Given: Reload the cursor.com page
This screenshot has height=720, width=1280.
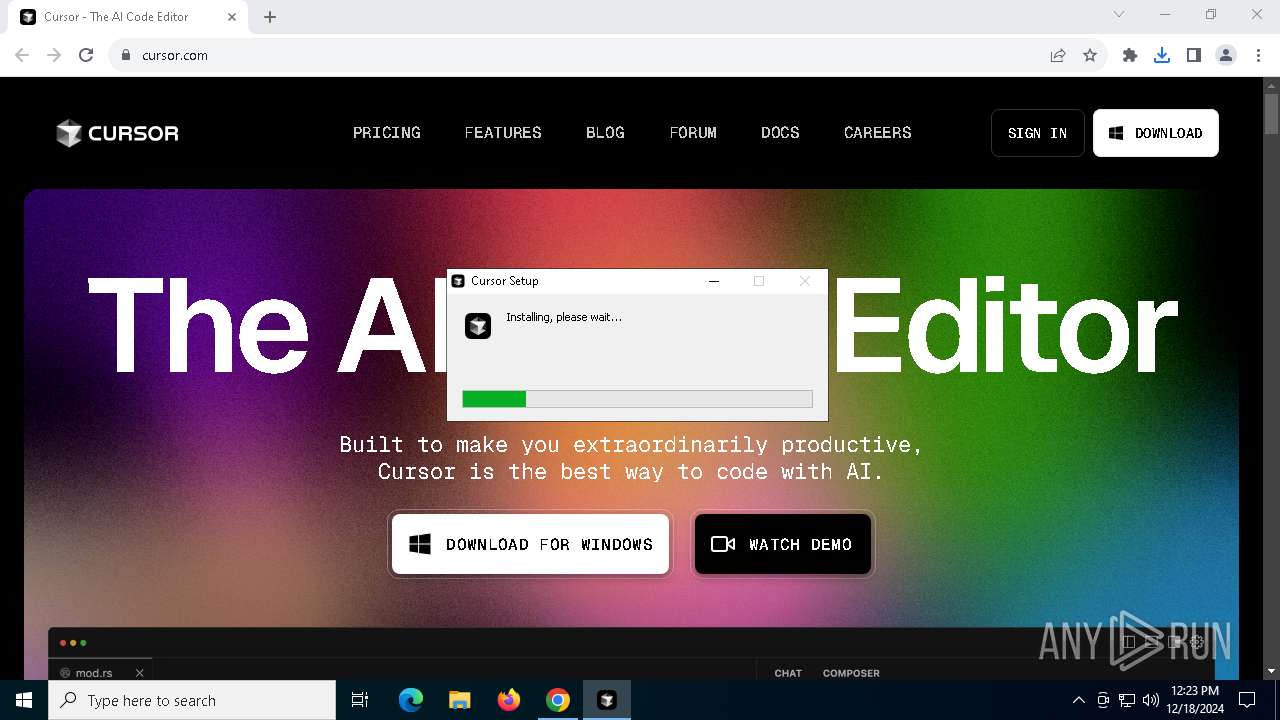Looking at the screenshot, I should click(x=86, y=55).
